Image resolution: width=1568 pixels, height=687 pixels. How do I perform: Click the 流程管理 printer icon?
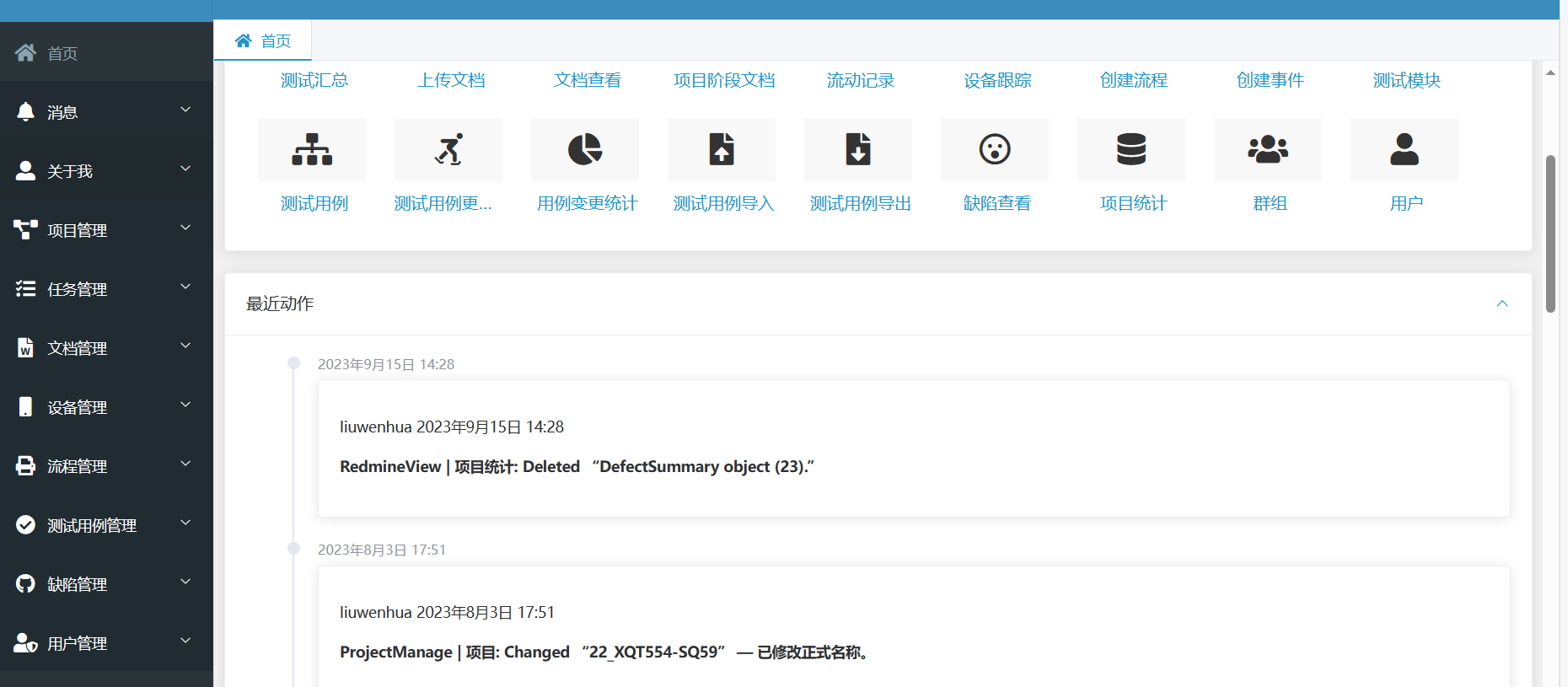pyautogui.click(x=25, y=465)
